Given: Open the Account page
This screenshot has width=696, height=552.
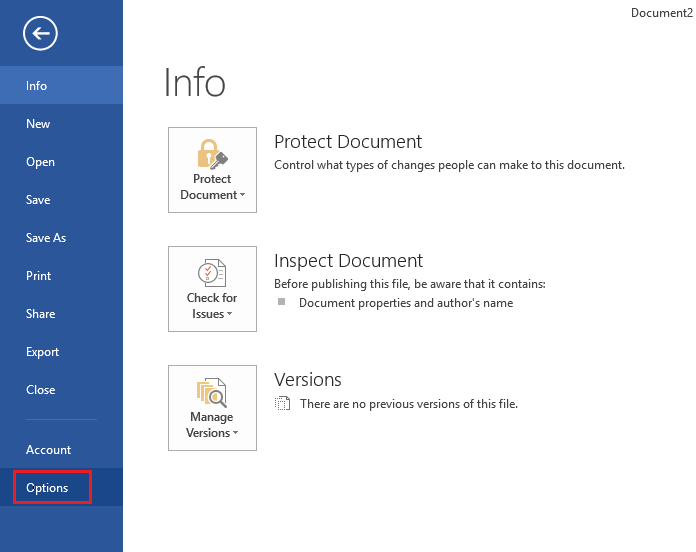Looking at the screenshot, I should tap(61, 449).
